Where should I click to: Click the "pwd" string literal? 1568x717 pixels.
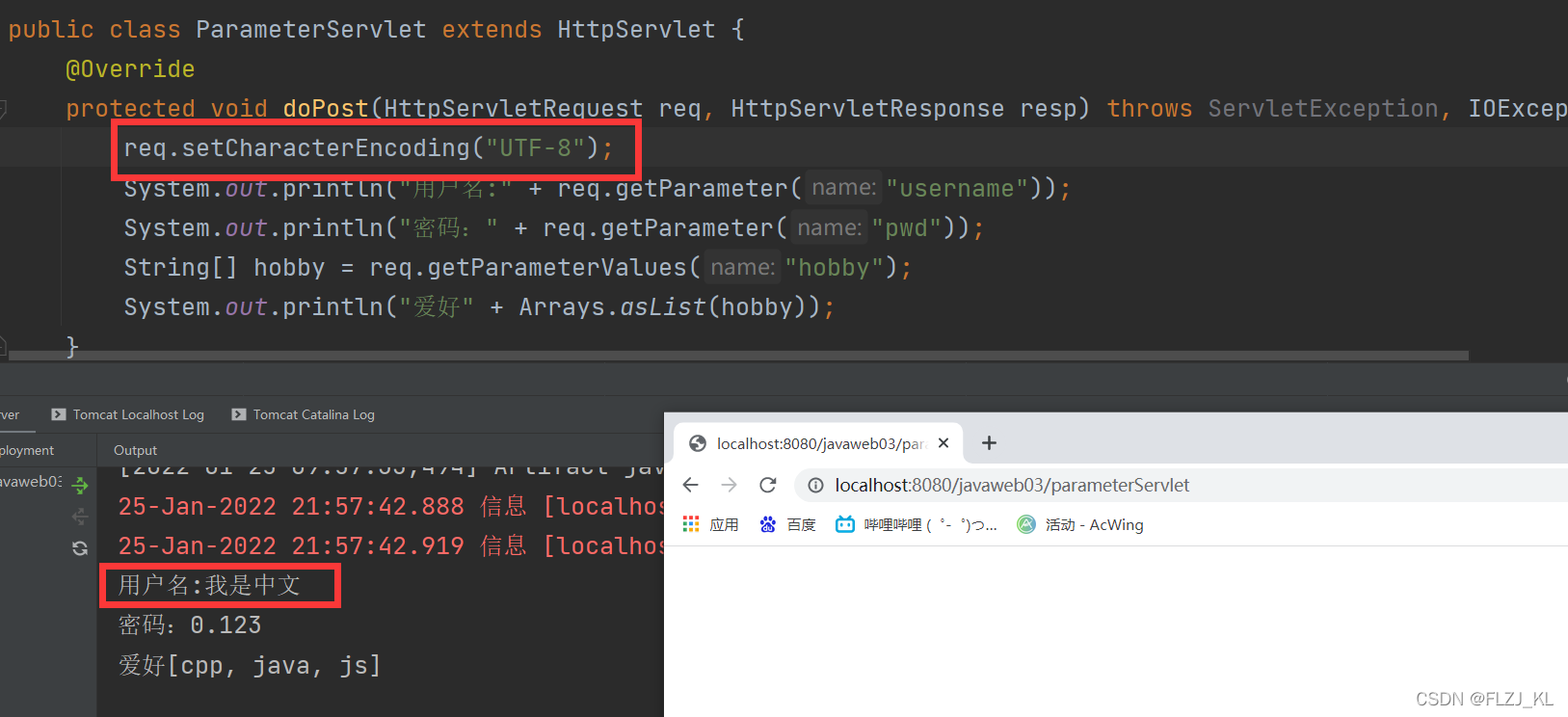[906, 228]
